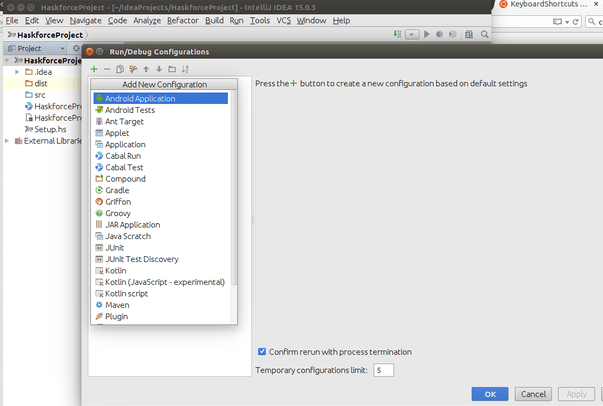Viewport: 603px width, 406px height.
Task: Choose Groovy configuration
Action: (161, 213)
